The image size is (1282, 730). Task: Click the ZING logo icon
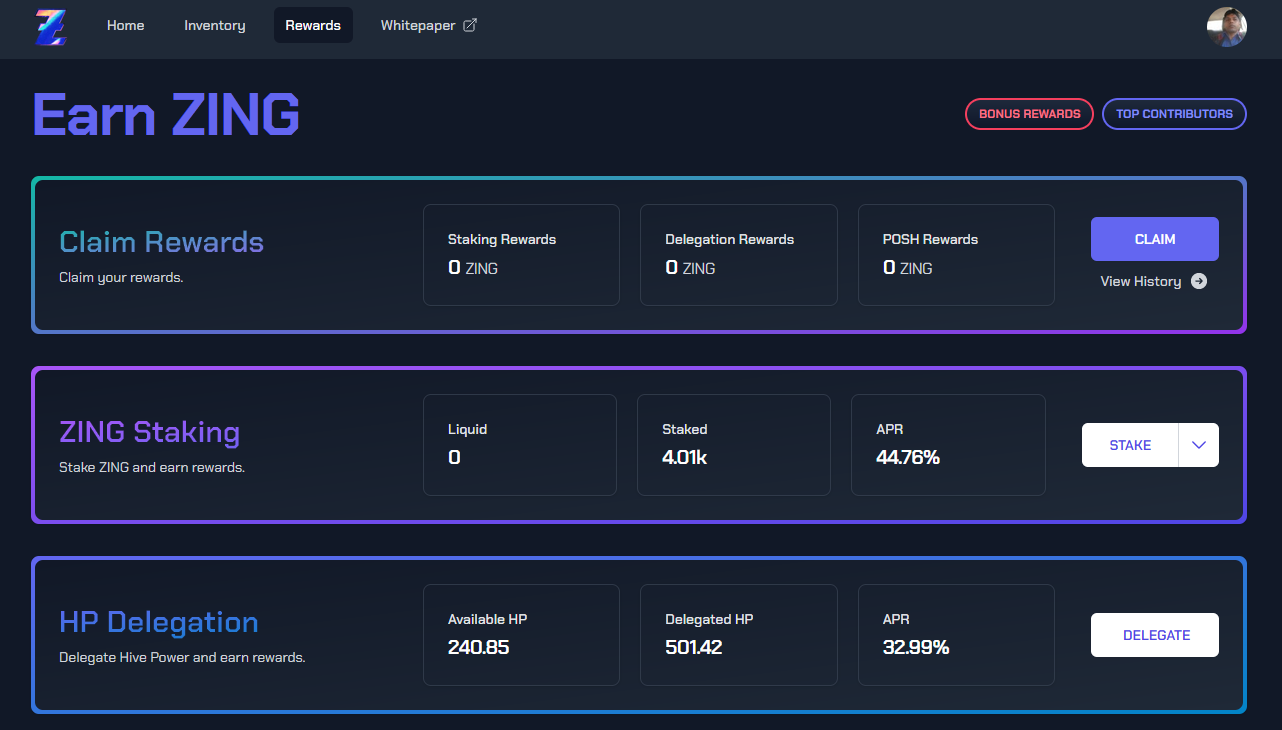point(50,27)
